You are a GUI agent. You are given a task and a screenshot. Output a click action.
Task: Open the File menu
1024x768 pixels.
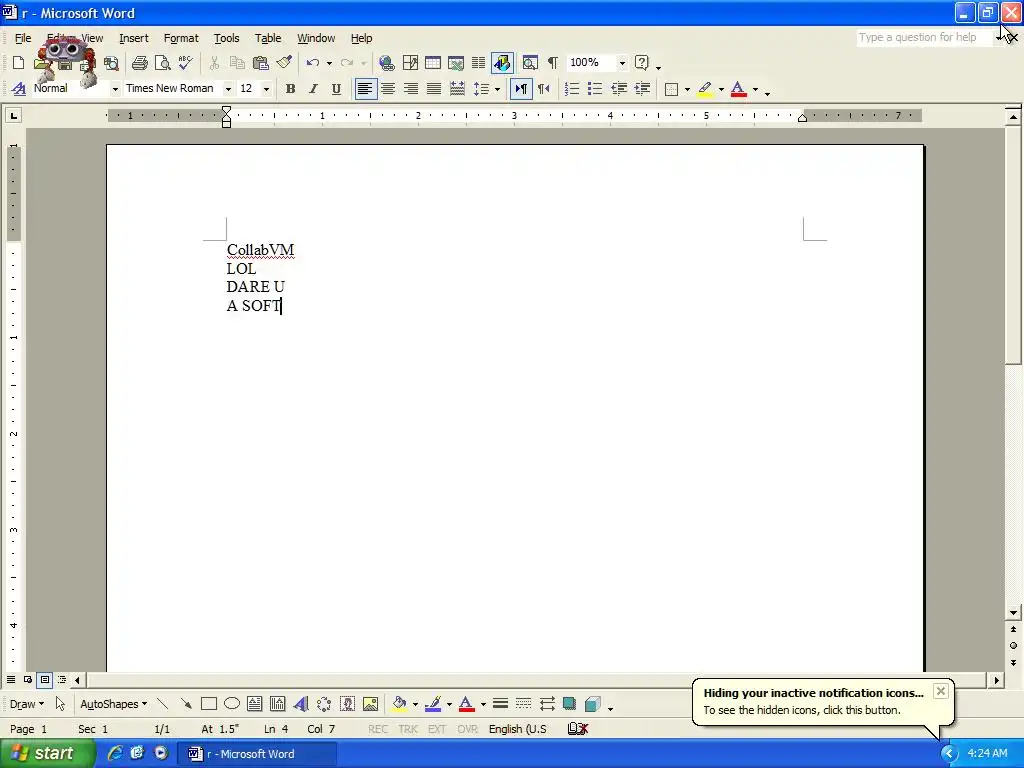tap(23, 38)
